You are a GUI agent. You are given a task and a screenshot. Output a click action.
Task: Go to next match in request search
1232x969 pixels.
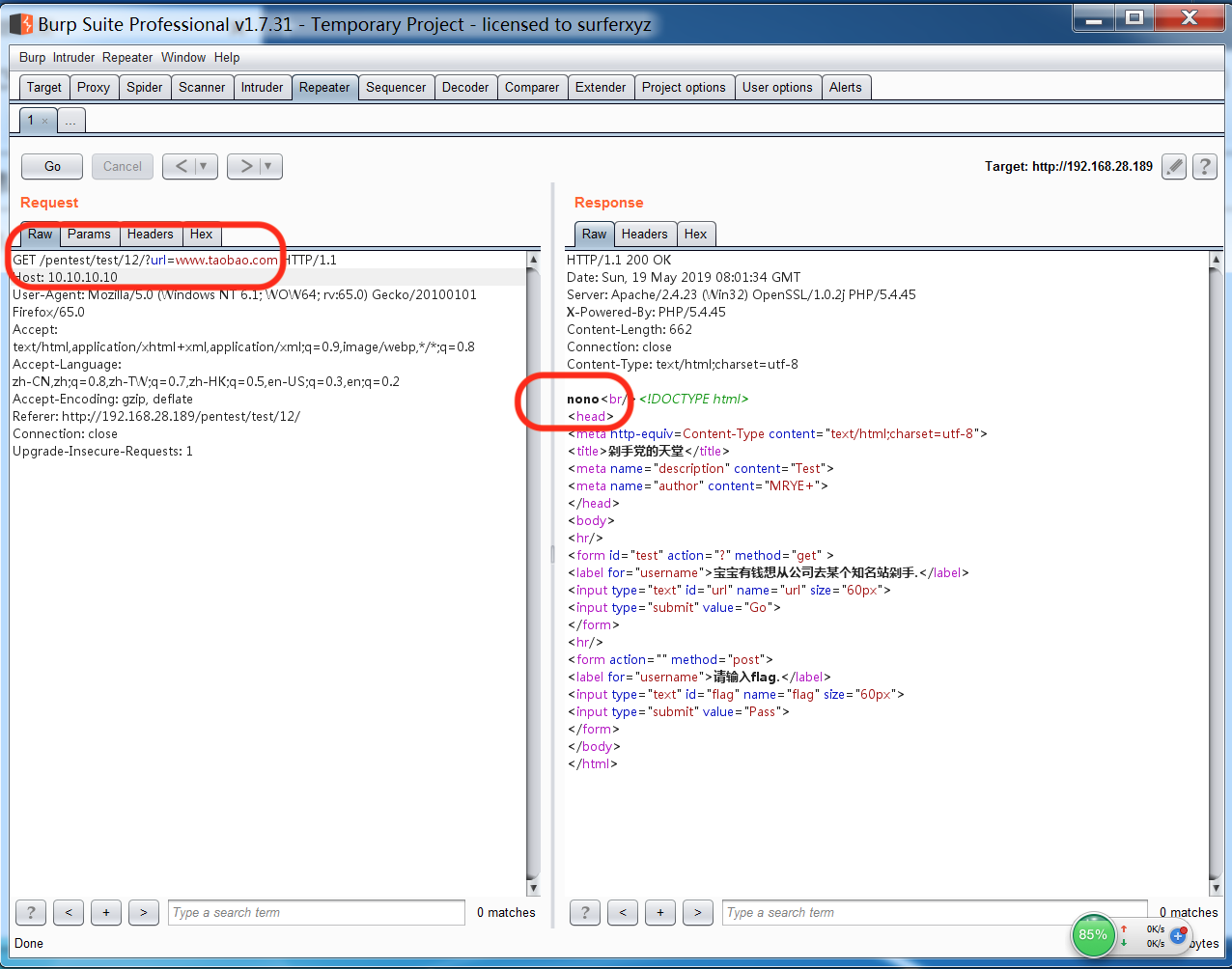[x=144, y=912]
